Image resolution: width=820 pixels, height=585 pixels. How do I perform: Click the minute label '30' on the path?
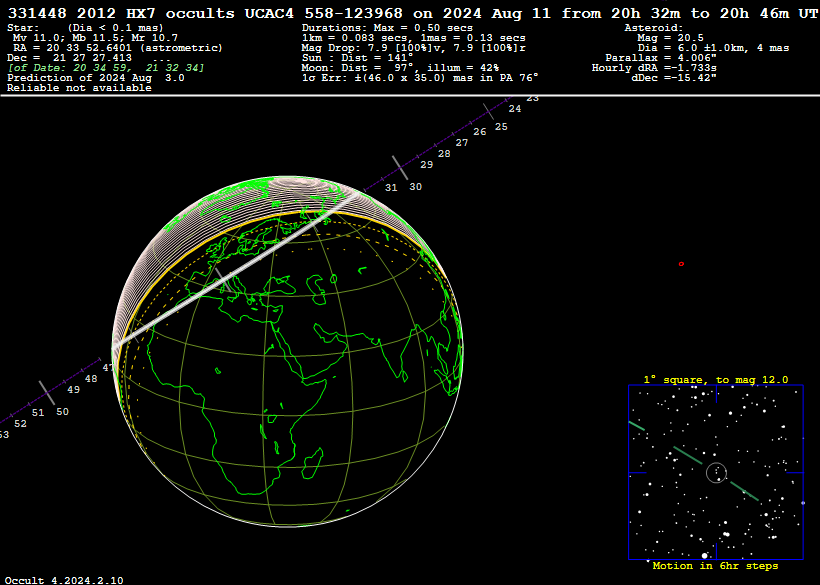click(x=415, y=187)
